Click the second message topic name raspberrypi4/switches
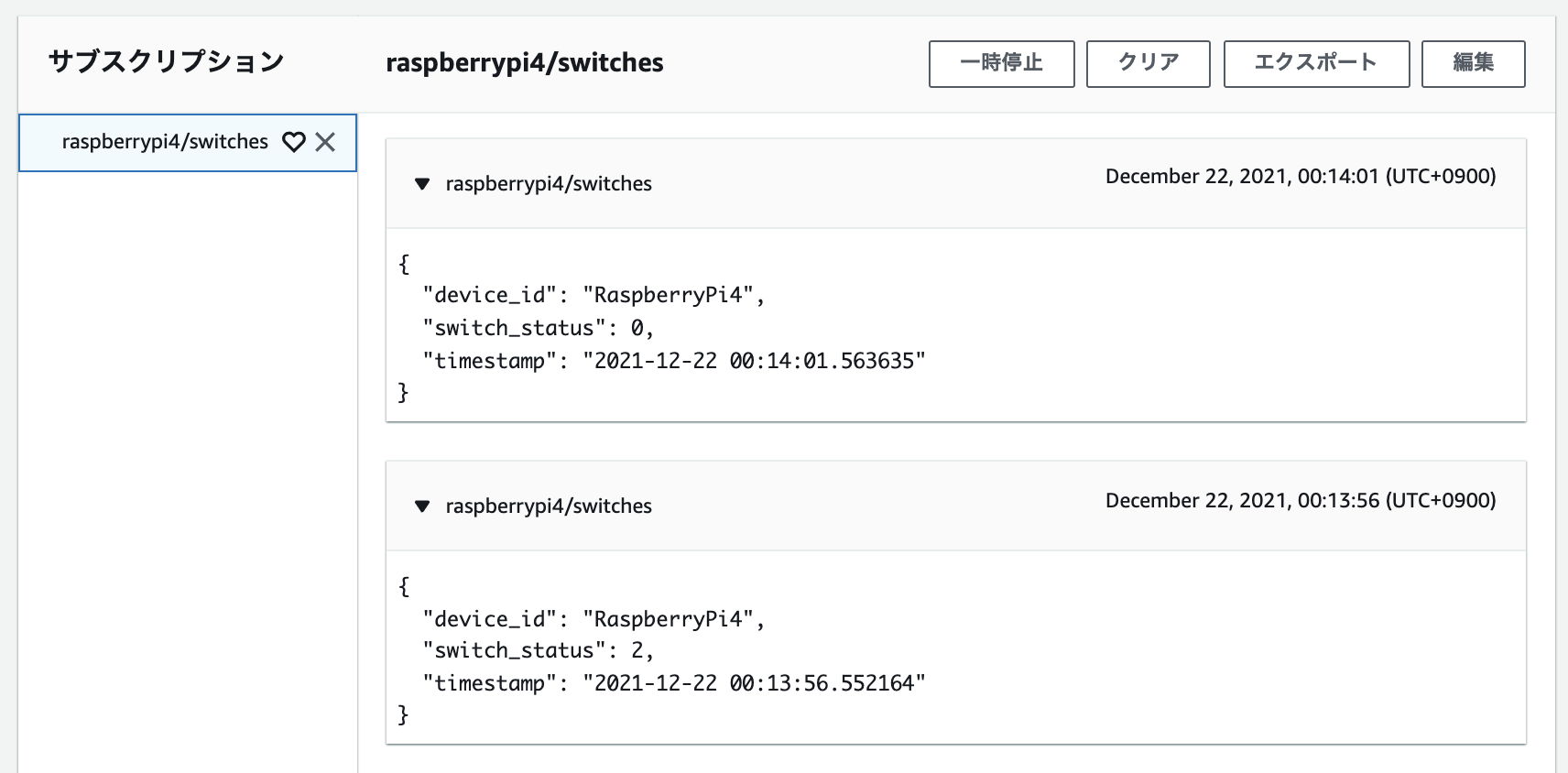1568x773 pixels. pyautogui.click(x=549, y=506)
